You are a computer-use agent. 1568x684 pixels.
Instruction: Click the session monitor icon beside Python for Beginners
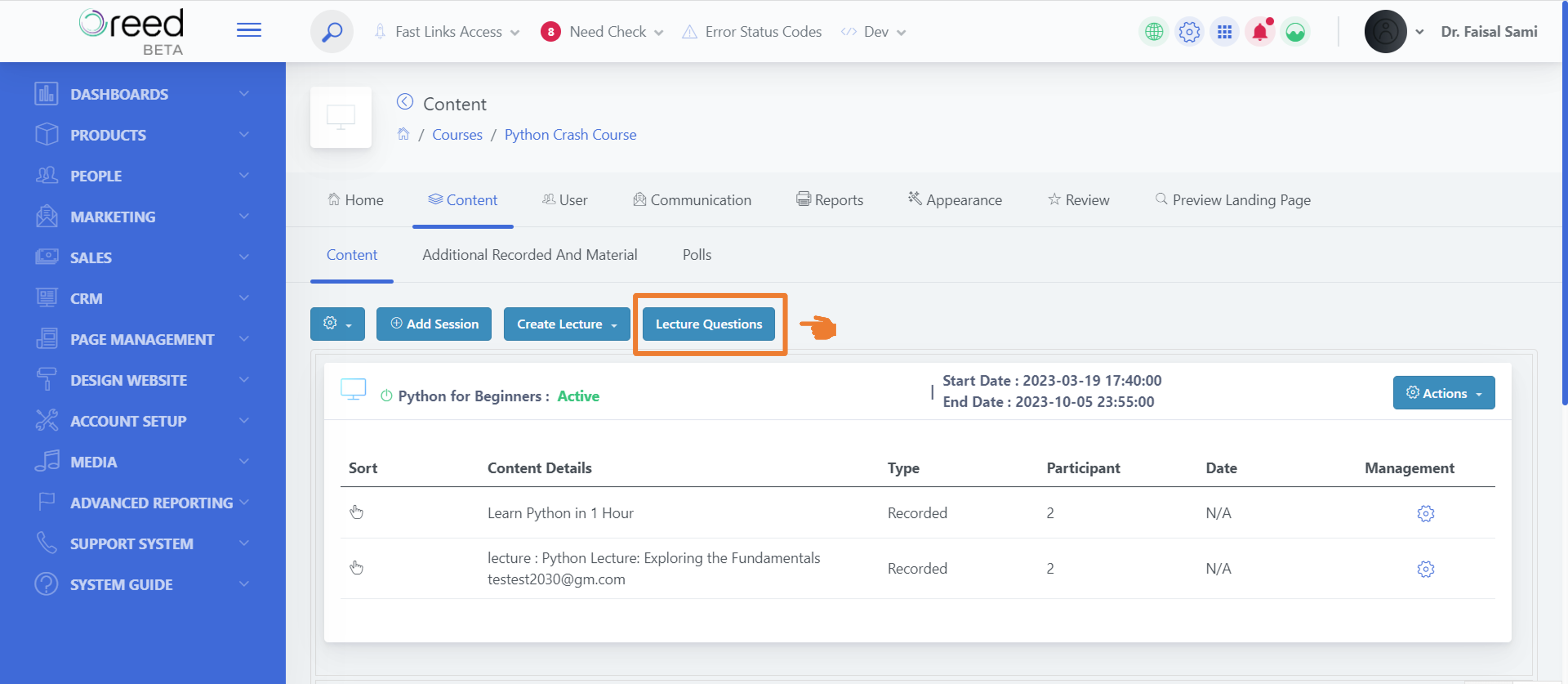click(x=353, y=389)
